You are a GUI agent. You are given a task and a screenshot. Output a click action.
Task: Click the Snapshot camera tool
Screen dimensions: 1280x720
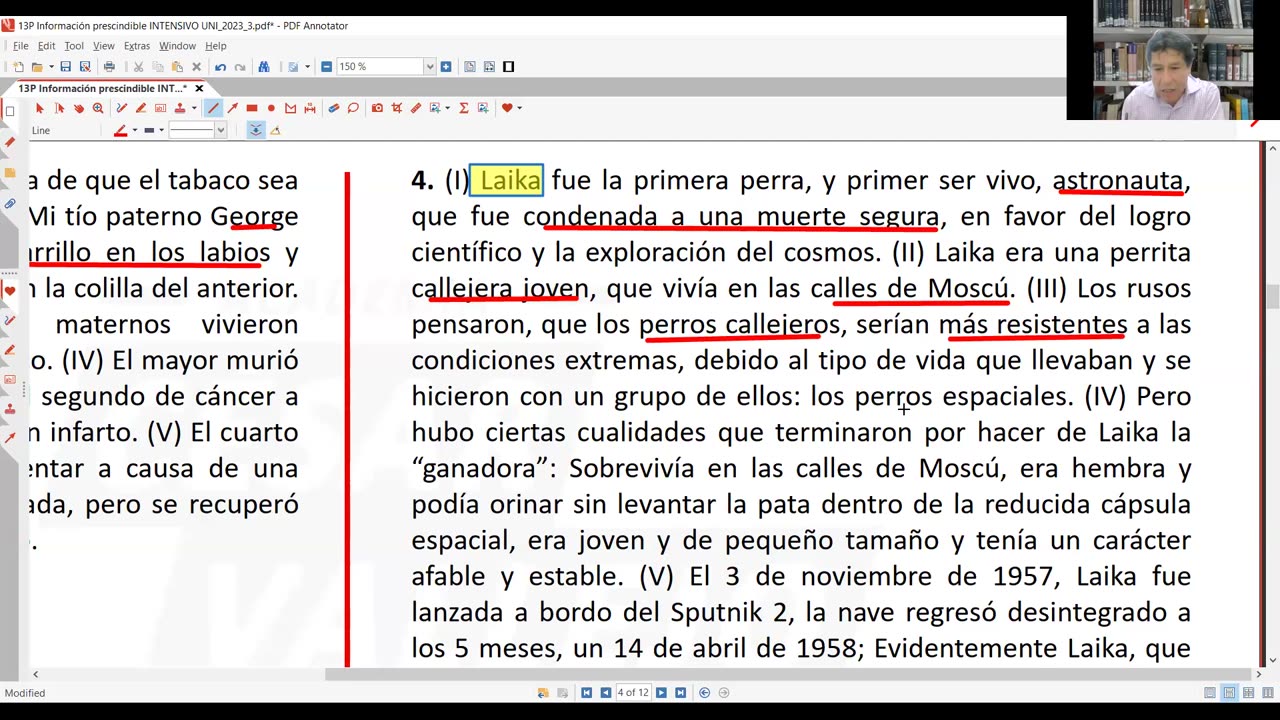pyautogui.click(x=377, y=108)
